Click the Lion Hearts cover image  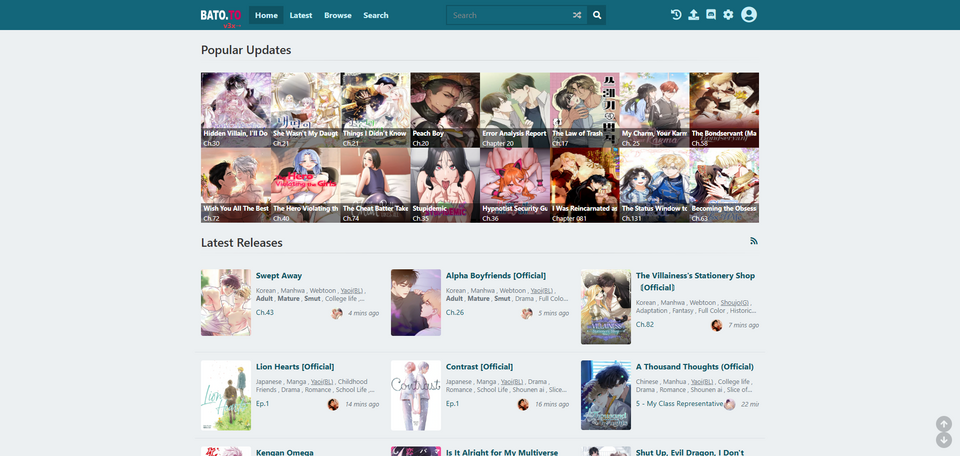point(226,395)
